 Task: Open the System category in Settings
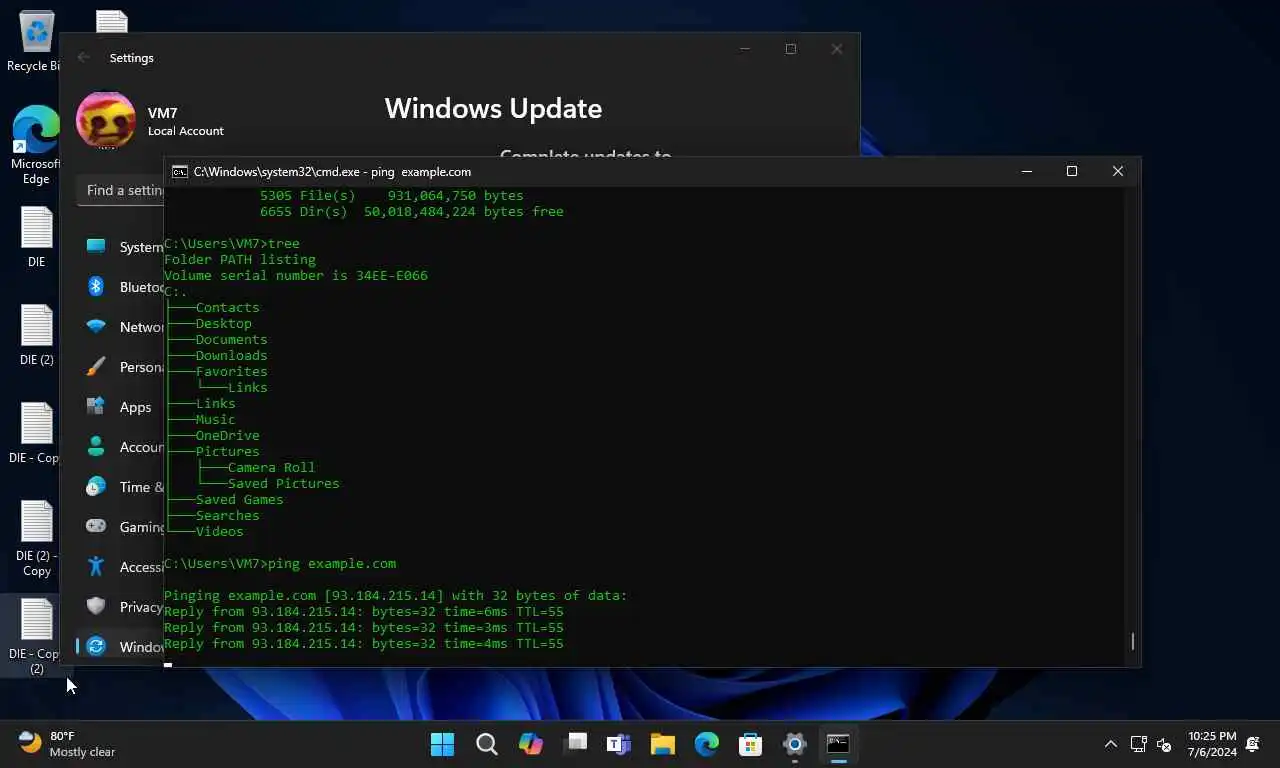pyautogui.click(x=120, y=247)
